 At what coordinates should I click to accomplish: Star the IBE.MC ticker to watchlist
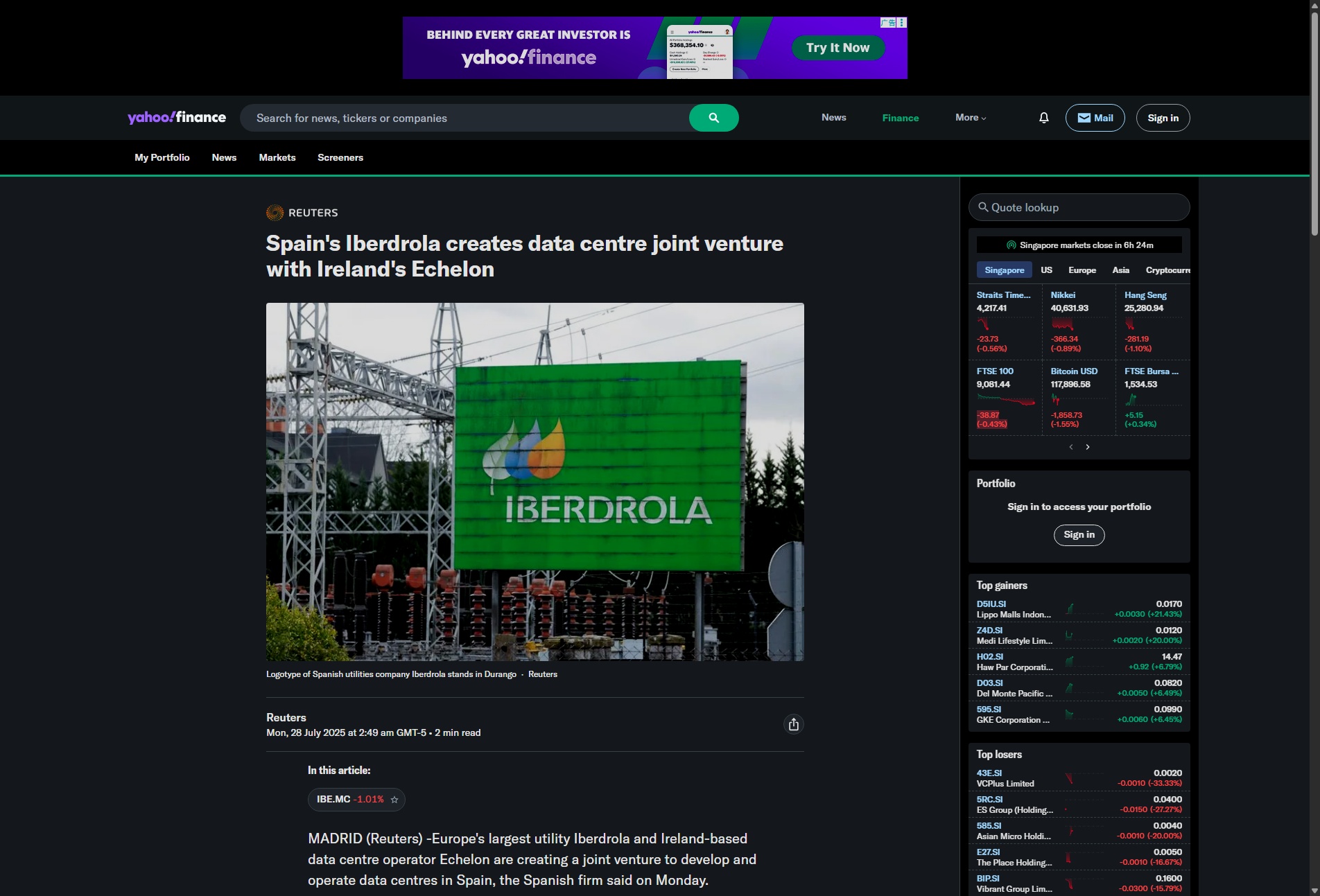394,800
